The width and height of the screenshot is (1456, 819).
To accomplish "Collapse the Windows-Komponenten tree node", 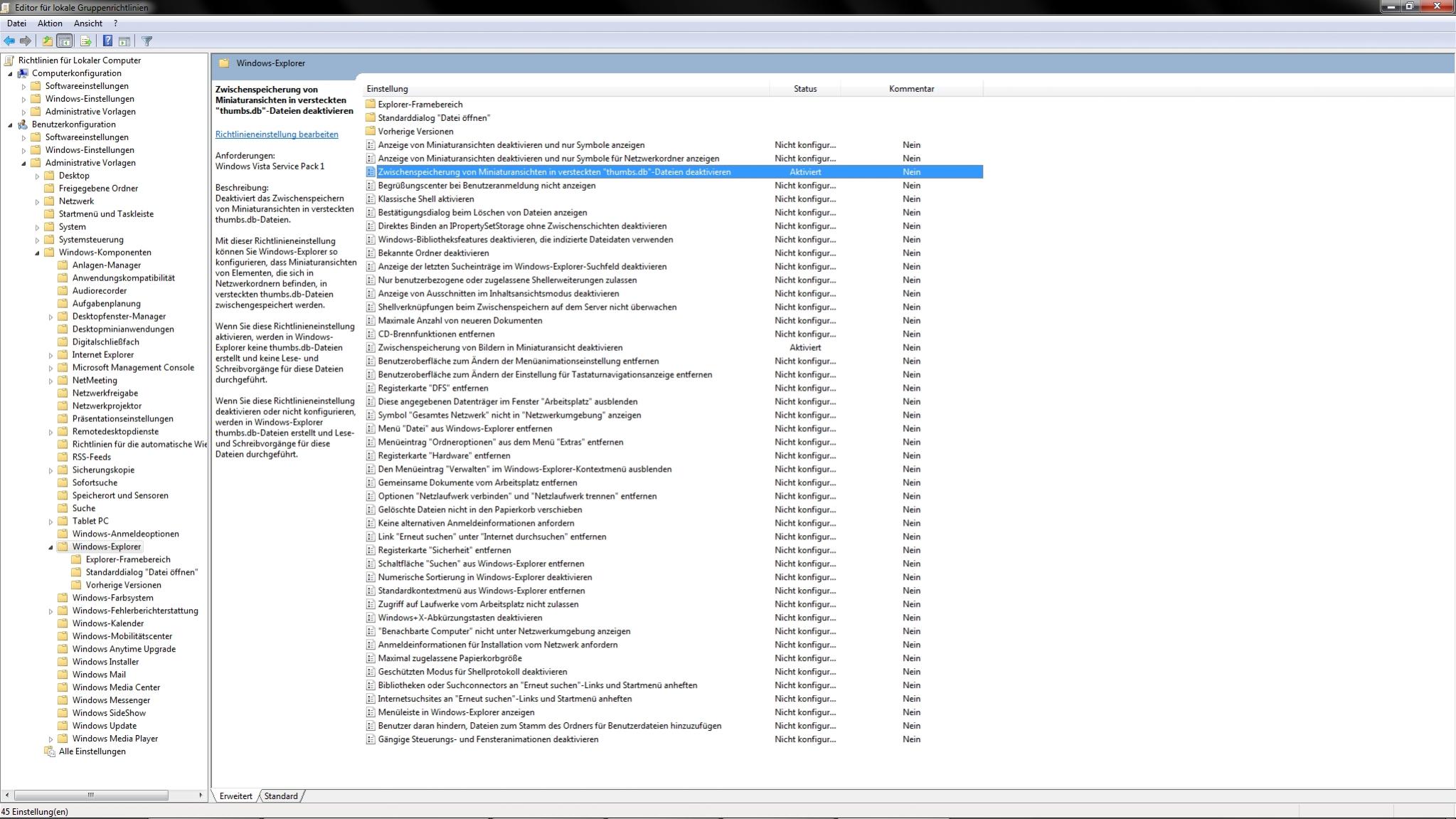I will click(37, 253).
